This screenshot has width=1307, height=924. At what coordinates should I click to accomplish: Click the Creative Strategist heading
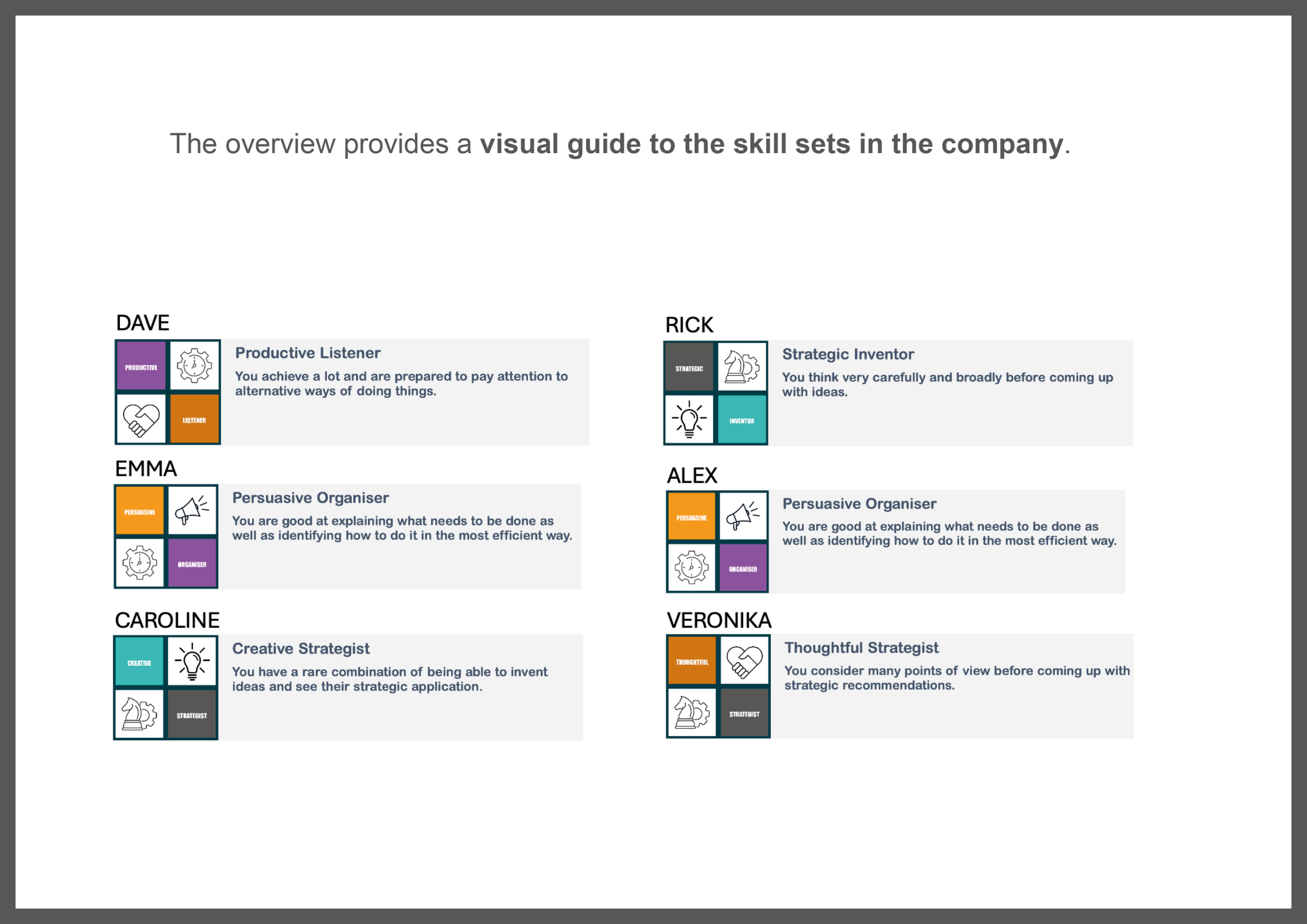tap(301, 648)
